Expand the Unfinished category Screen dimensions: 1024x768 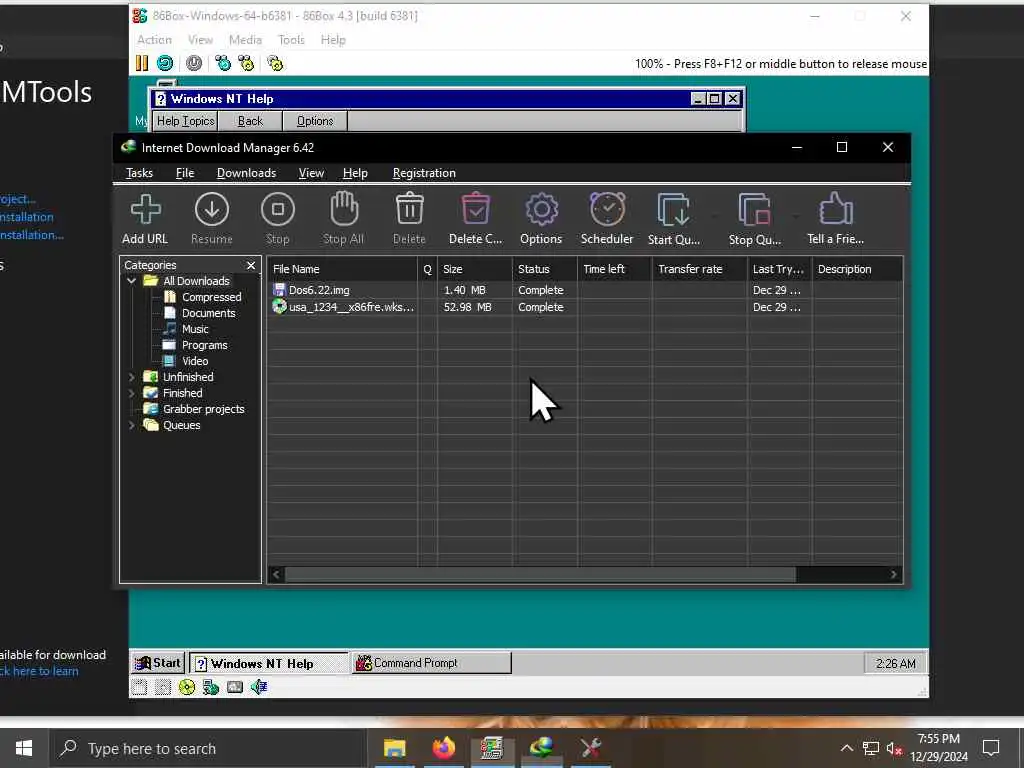pyautogui.click(x=131, y=377)
